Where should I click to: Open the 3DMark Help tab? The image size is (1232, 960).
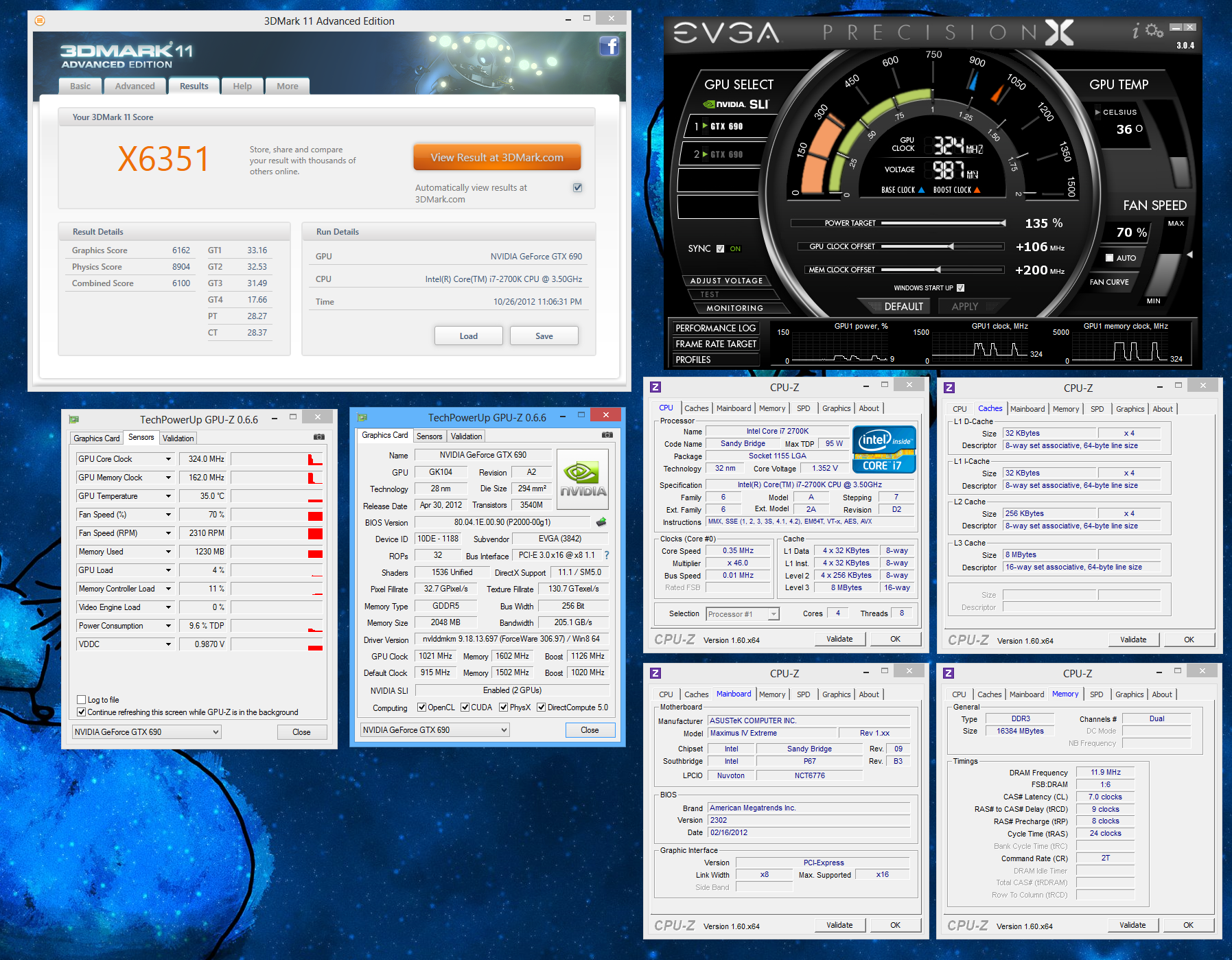242,86
